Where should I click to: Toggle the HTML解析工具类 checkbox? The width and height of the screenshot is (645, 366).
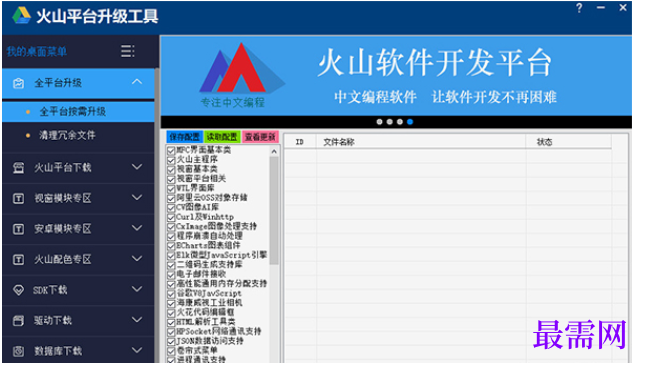[171, 322]
